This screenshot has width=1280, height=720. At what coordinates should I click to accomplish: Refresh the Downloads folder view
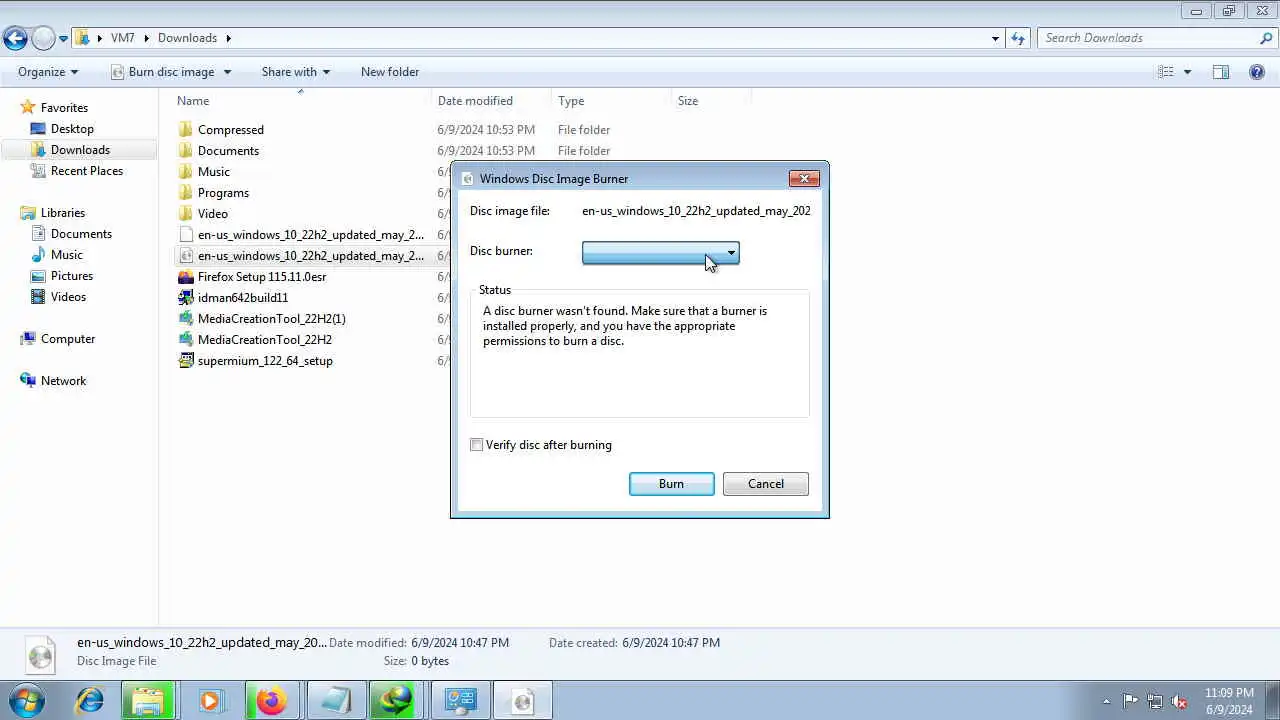(1018, 38)
